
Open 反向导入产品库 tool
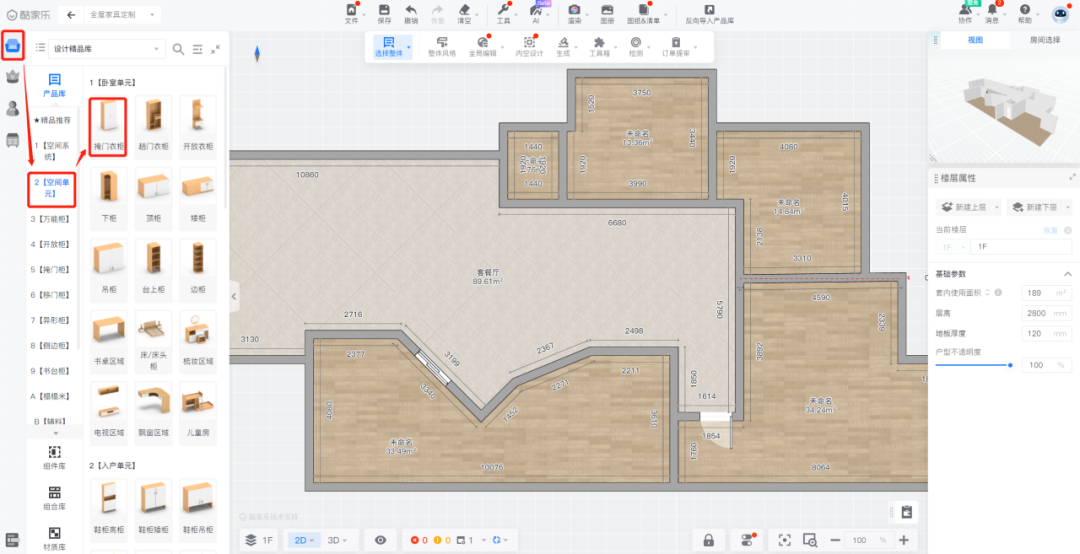tap(709, 13)
